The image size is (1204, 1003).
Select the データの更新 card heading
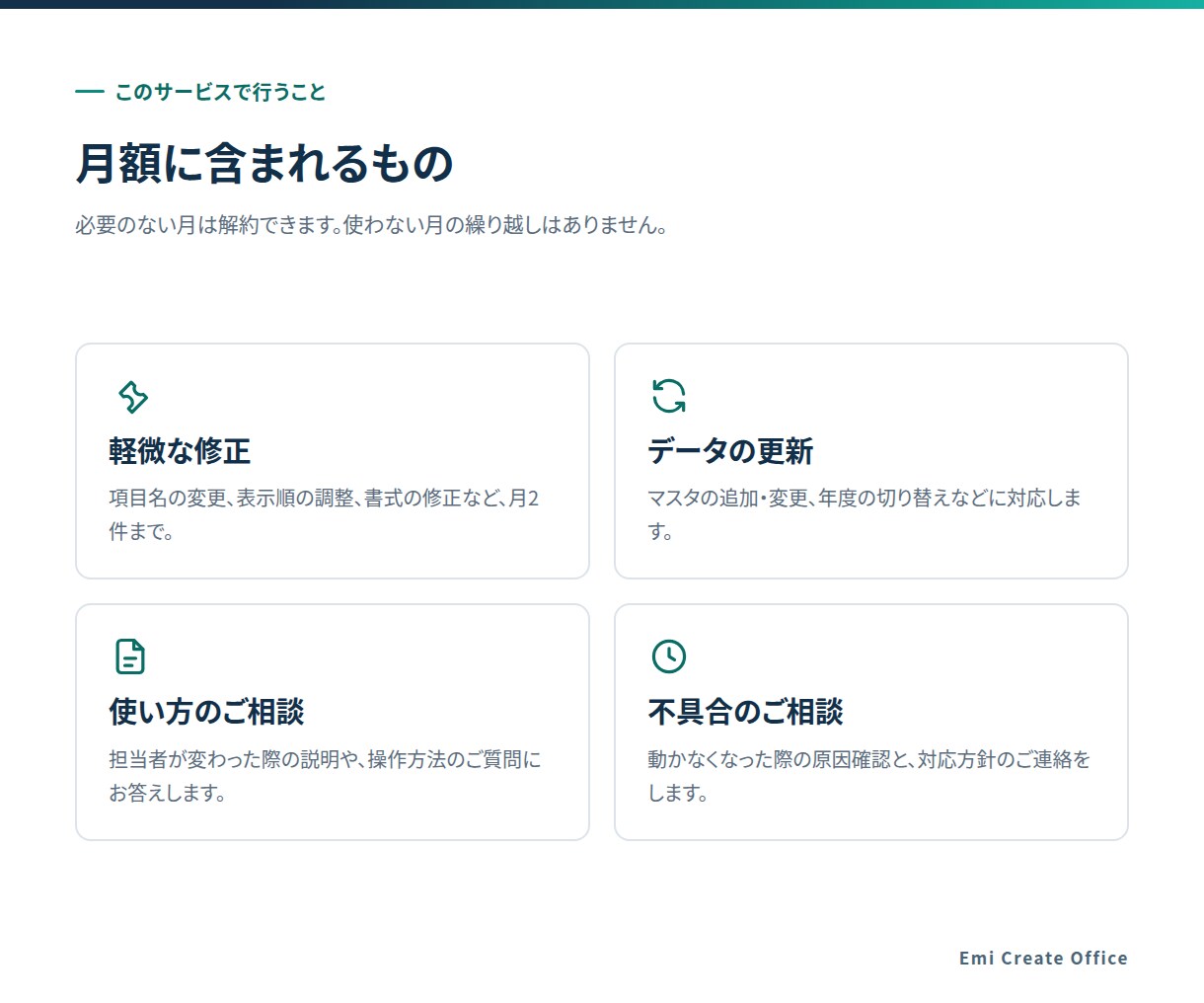click(730, 451)
